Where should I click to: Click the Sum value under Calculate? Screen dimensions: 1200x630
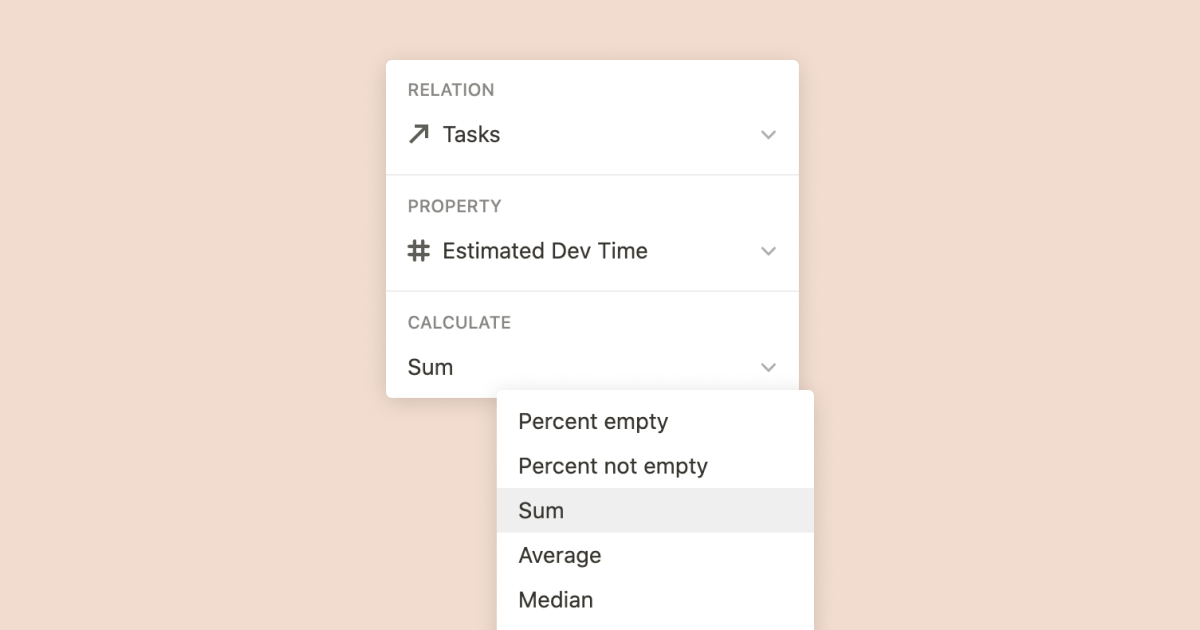click(x=431, y=368)
